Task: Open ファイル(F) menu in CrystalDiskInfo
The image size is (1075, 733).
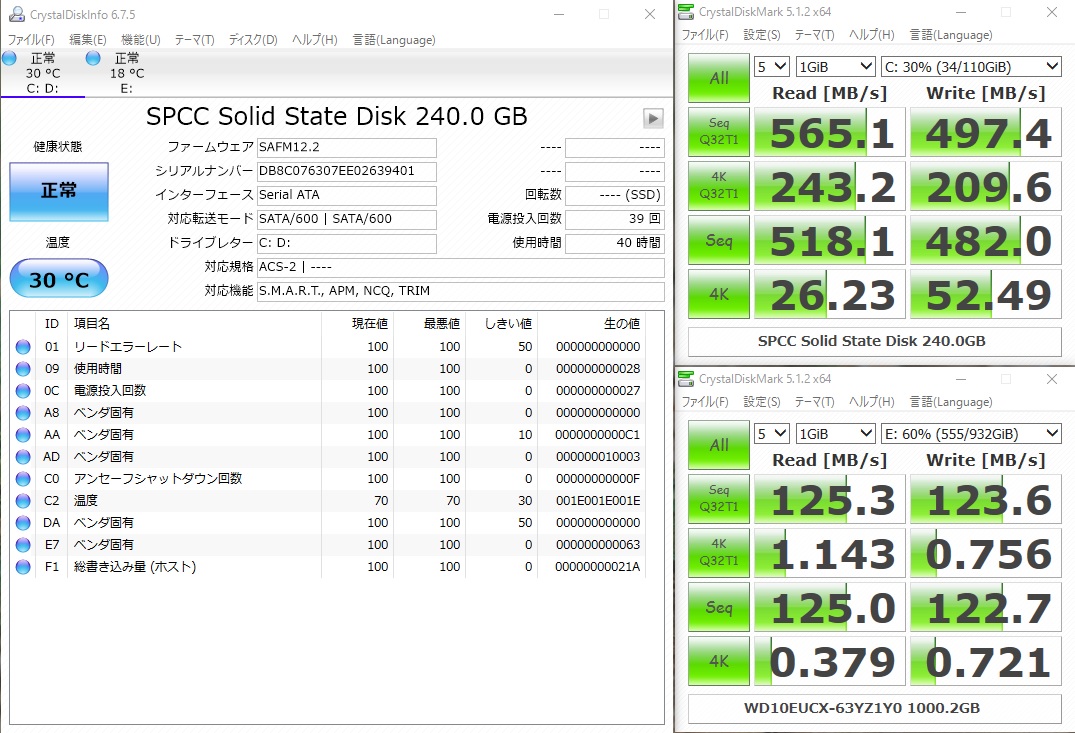Action: point(31,40)
